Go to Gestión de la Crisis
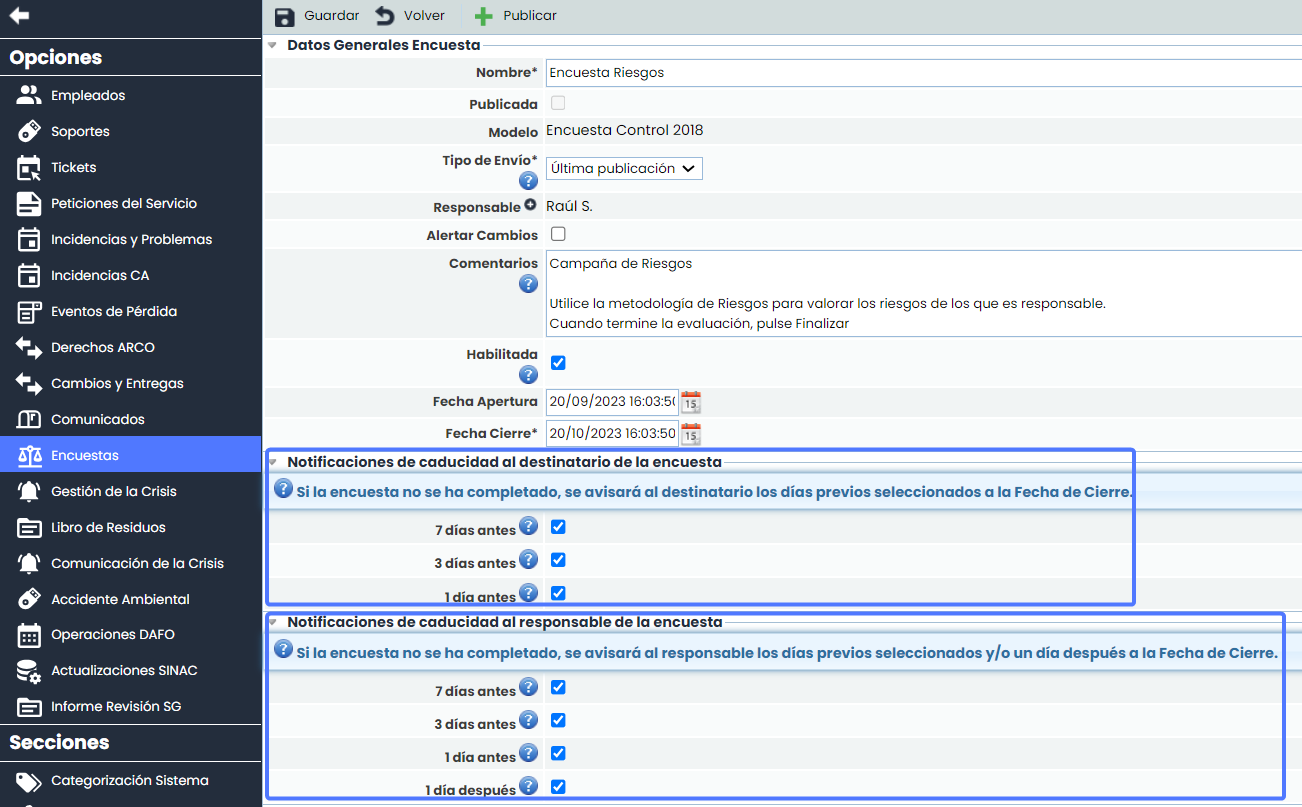 [113, 491]
